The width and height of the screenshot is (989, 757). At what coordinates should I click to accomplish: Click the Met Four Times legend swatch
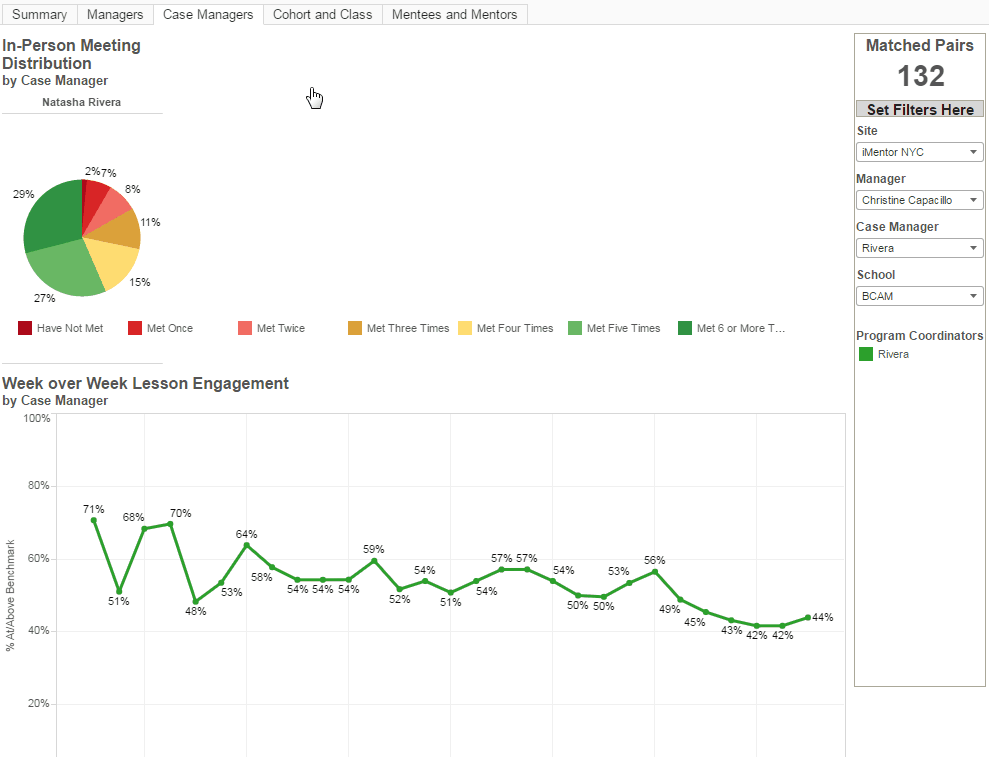click(465, 328)
